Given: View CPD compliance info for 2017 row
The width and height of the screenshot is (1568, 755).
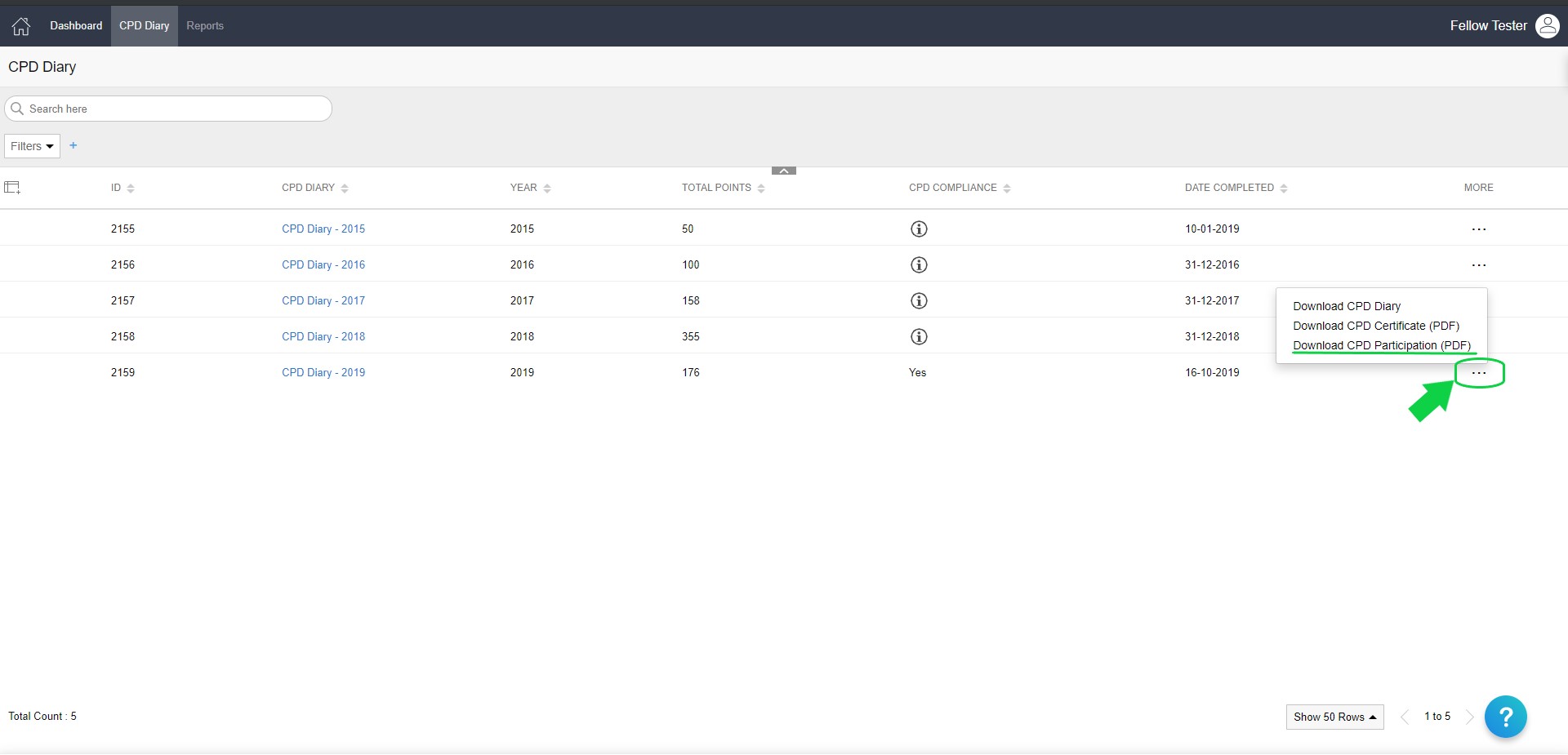Looking at the screenshot, I should [919, 301].
